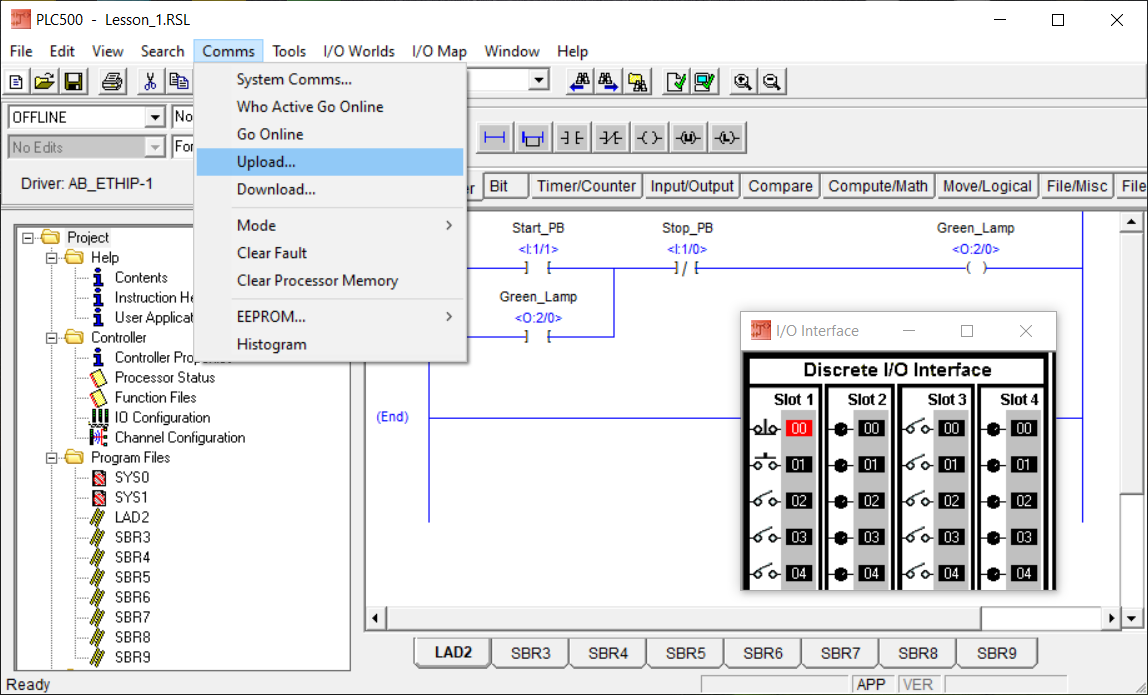Screen dimensions: 1148x695
Task: Select LAD2 bottom program tab
Action: click(453, 653)
